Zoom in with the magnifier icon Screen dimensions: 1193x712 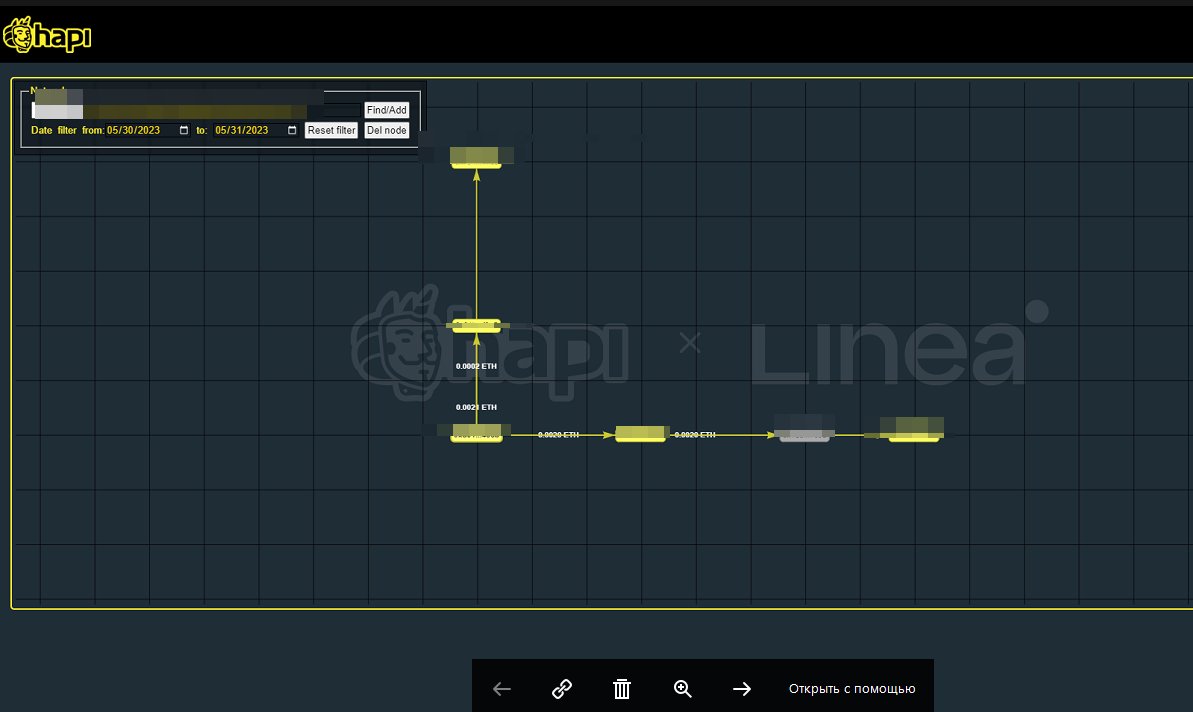682,689
